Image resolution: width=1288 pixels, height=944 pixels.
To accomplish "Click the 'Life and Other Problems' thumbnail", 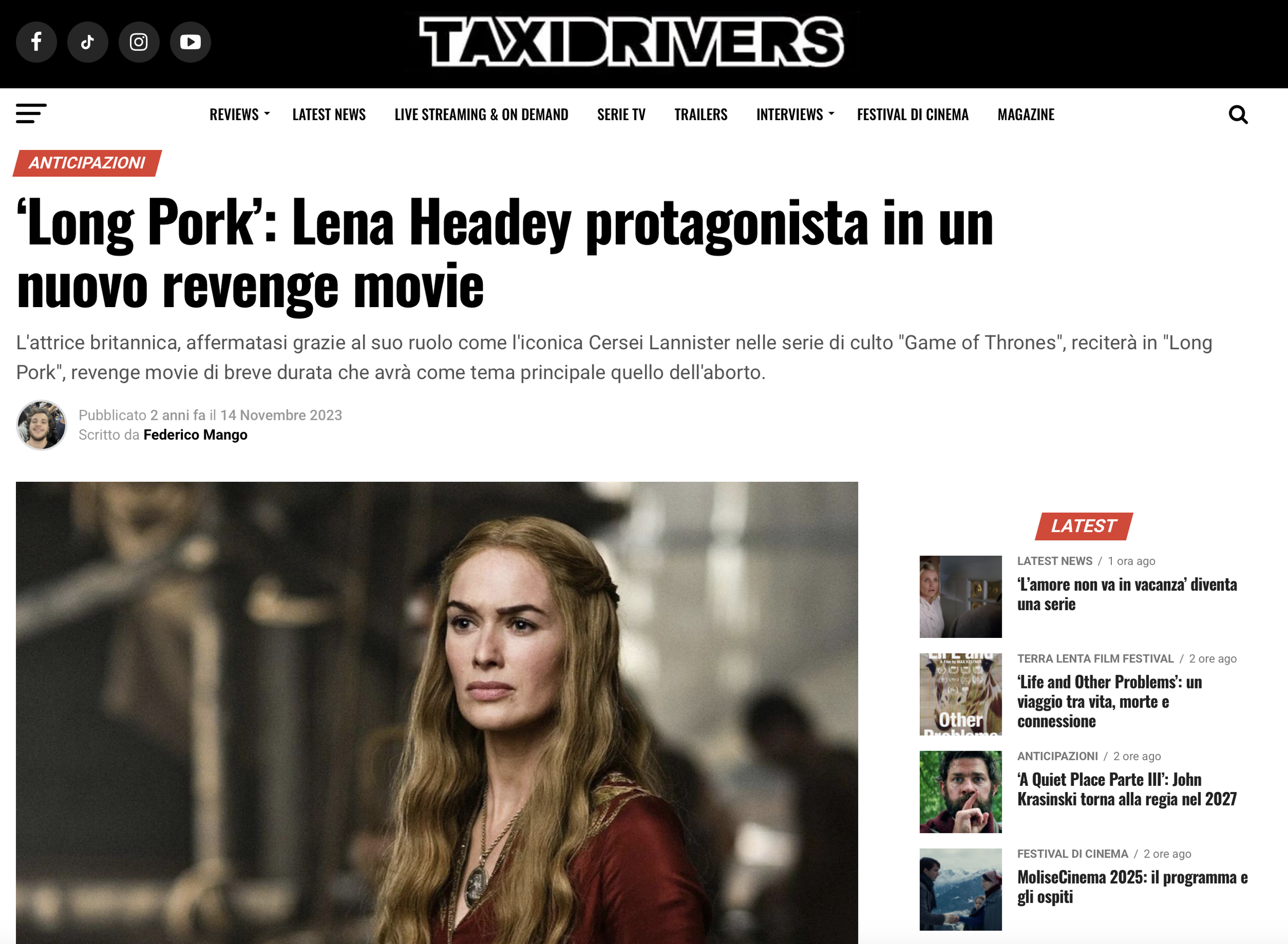I will point(960,694).
